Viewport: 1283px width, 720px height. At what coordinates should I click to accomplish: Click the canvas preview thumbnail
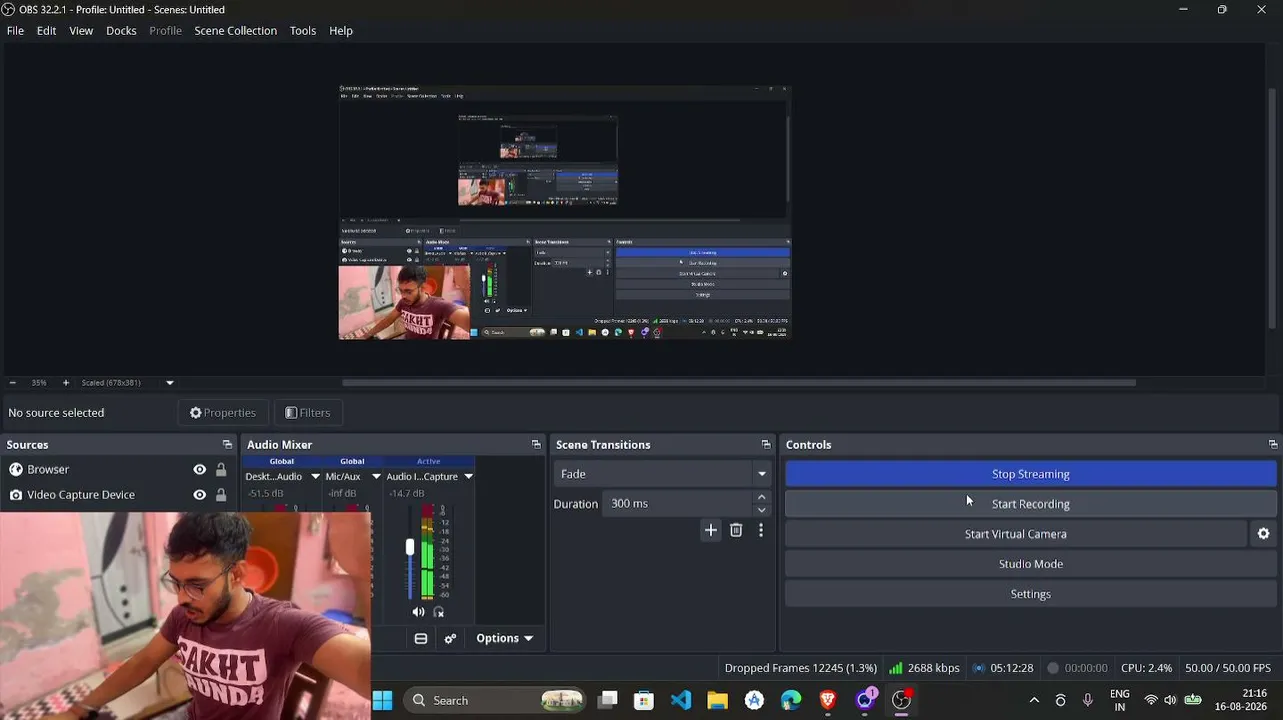(565, 213)
